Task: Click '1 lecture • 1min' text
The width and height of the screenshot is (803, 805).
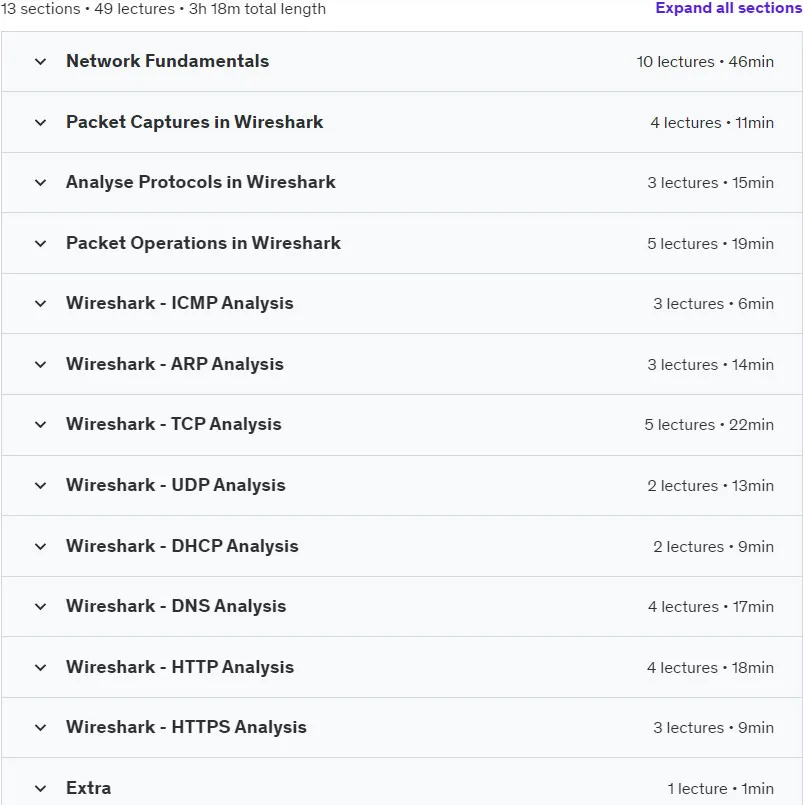Action: pyautogui.click(x=720, y=789)
